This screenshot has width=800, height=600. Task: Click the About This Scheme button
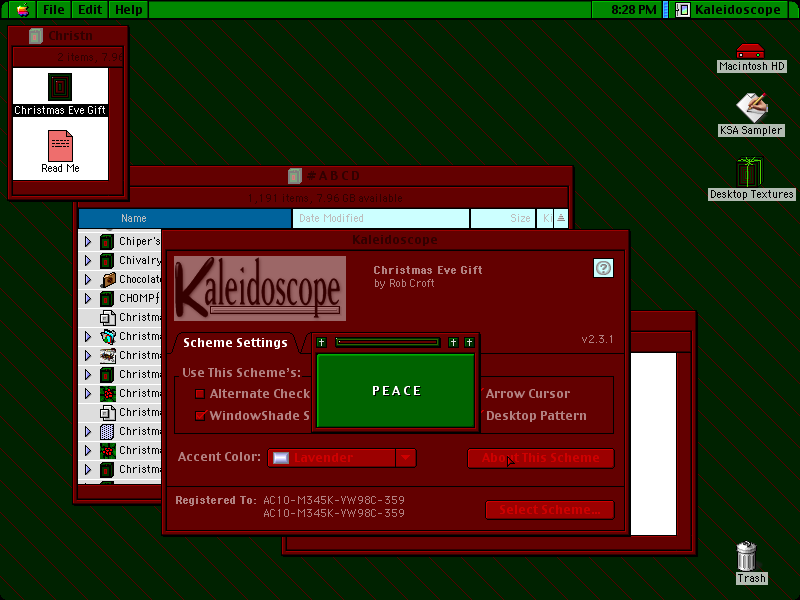[541, 458]
